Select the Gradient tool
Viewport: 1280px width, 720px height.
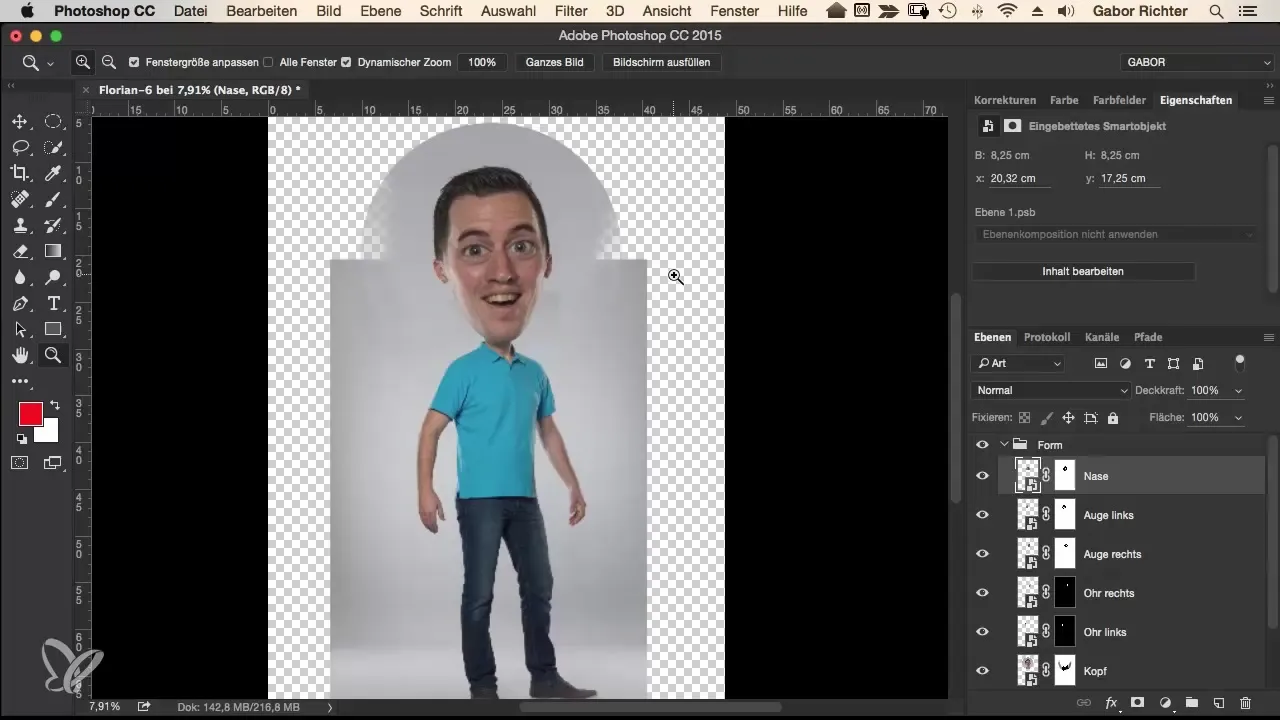pos(53,251)
